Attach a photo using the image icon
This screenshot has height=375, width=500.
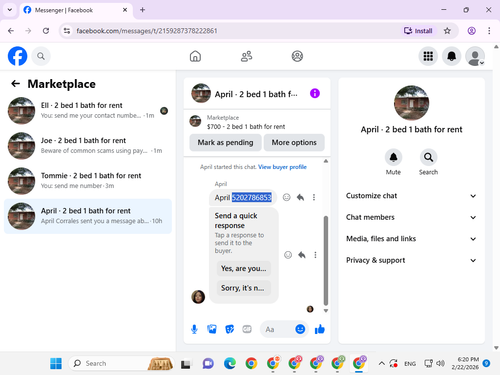212,329
